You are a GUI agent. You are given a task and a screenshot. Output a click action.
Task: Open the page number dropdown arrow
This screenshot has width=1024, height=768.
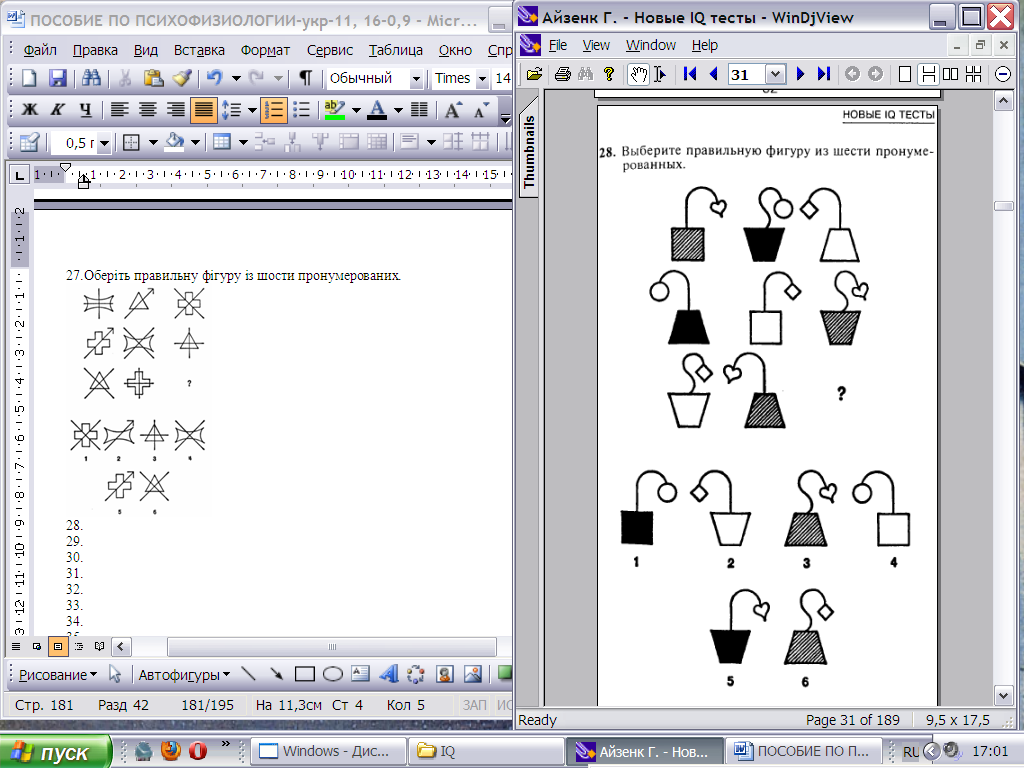tap(775, 74)
